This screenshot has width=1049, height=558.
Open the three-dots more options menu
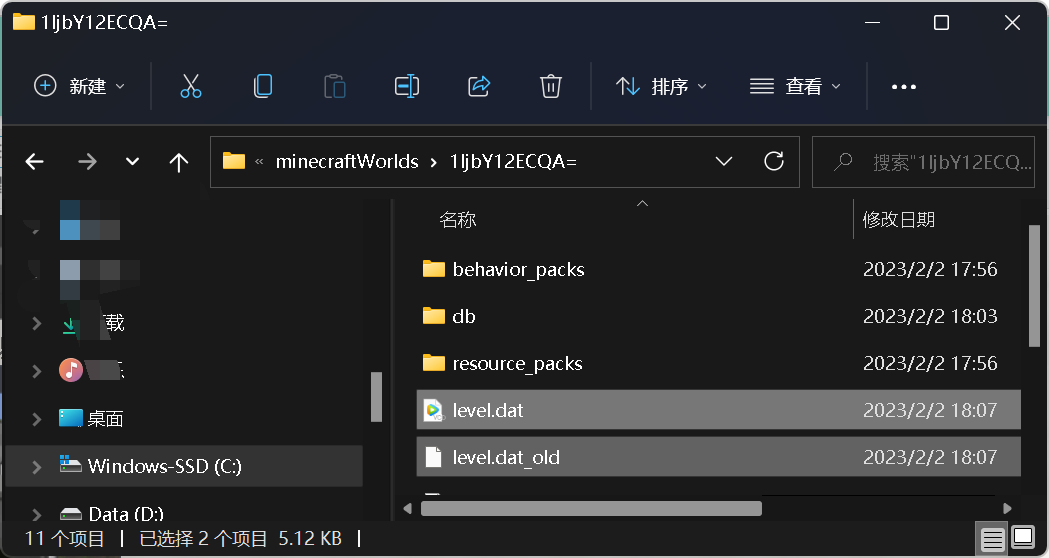[903, 86]
